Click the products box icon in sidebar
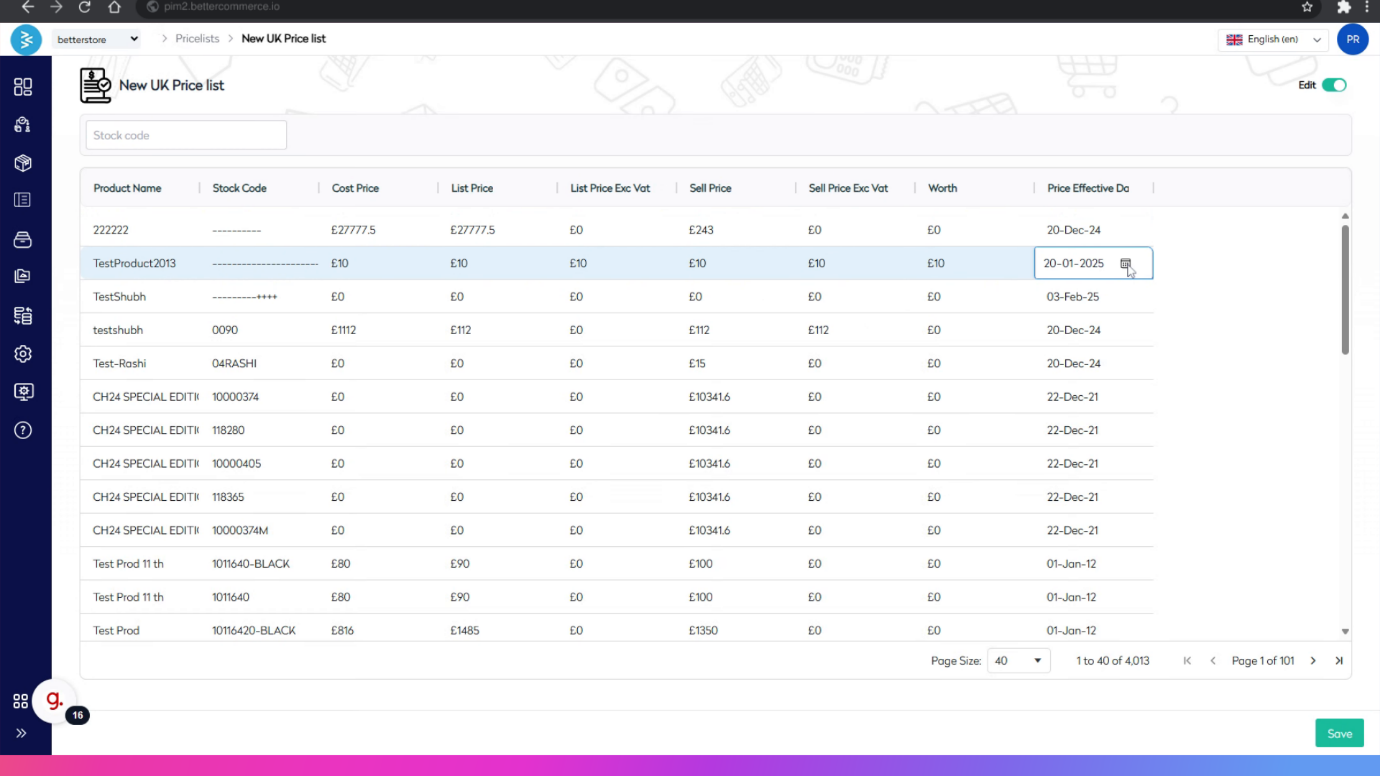Screen dimensions: 1380x776 point(23,163)
